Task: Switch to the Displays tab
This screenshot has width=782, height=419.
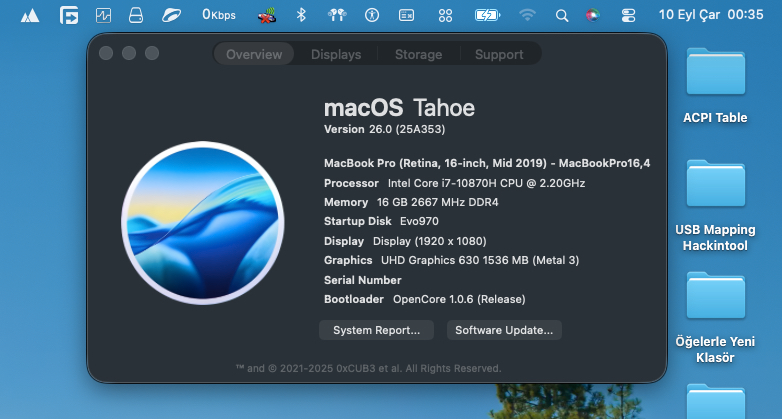Action: click(336, 54)
